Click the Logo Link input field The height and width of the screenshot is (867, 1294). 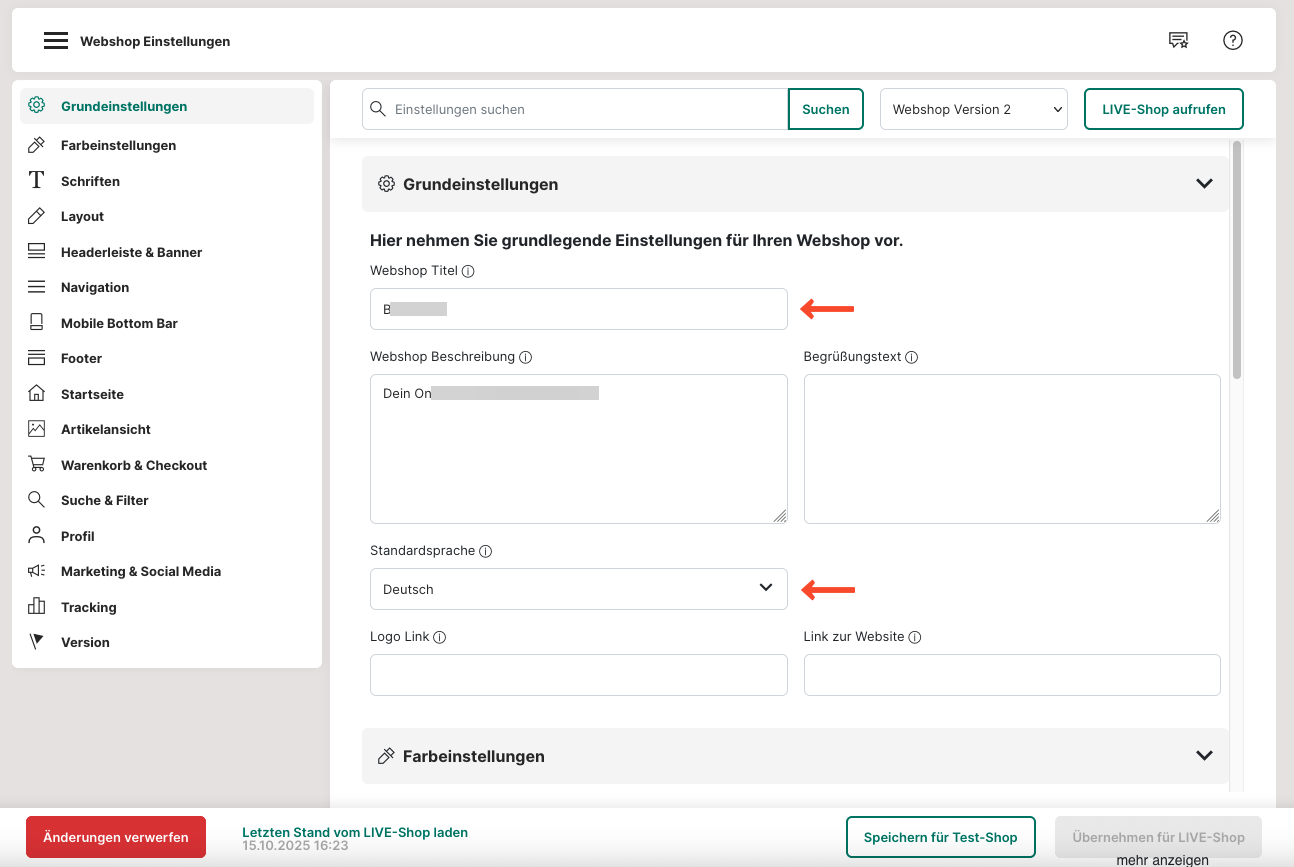[578, 675]
